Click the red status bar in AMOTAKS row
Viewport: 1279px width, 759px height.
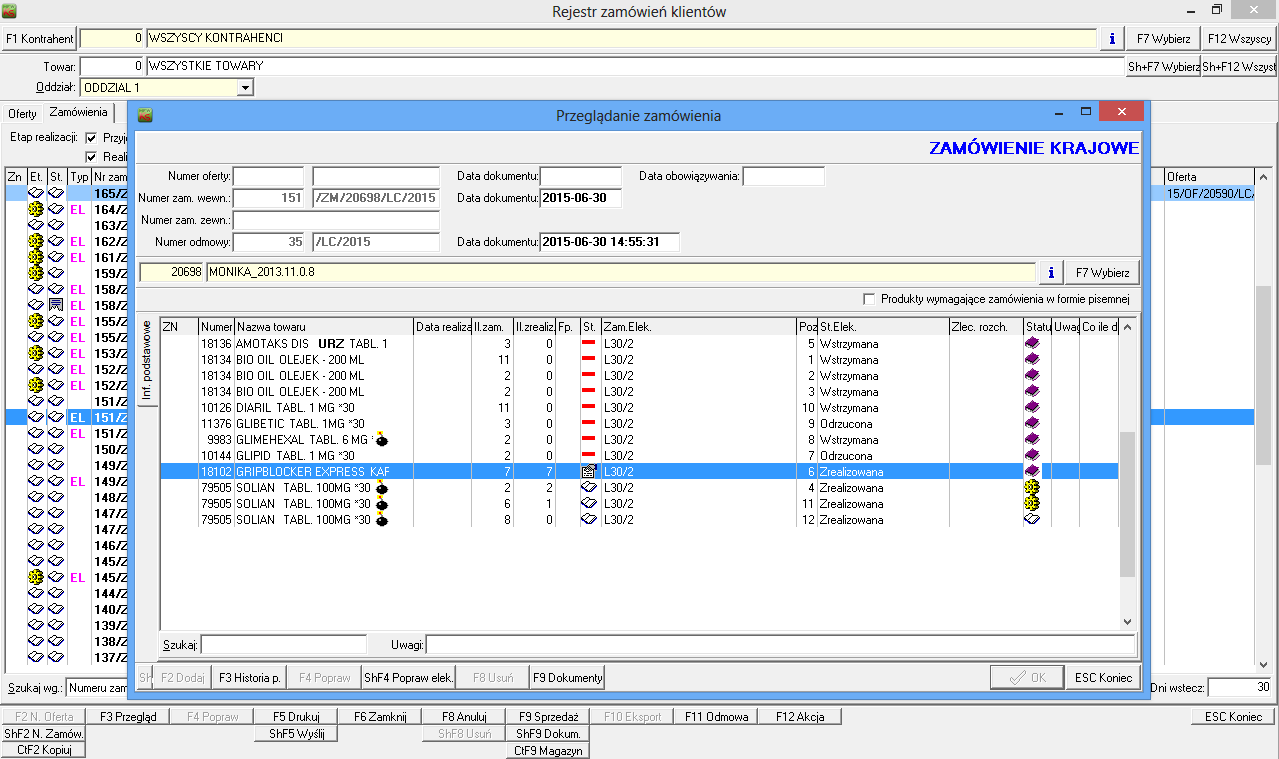point(589,344)
